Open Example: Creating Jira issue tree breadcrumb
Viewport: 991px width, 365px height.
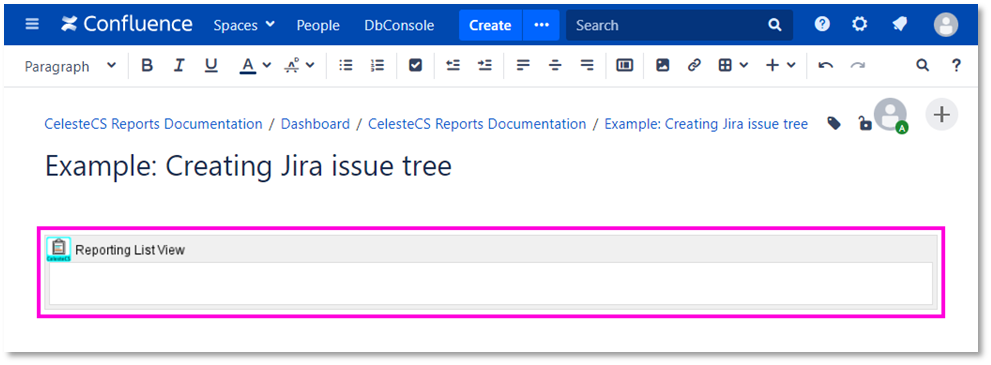pos(706,124)
